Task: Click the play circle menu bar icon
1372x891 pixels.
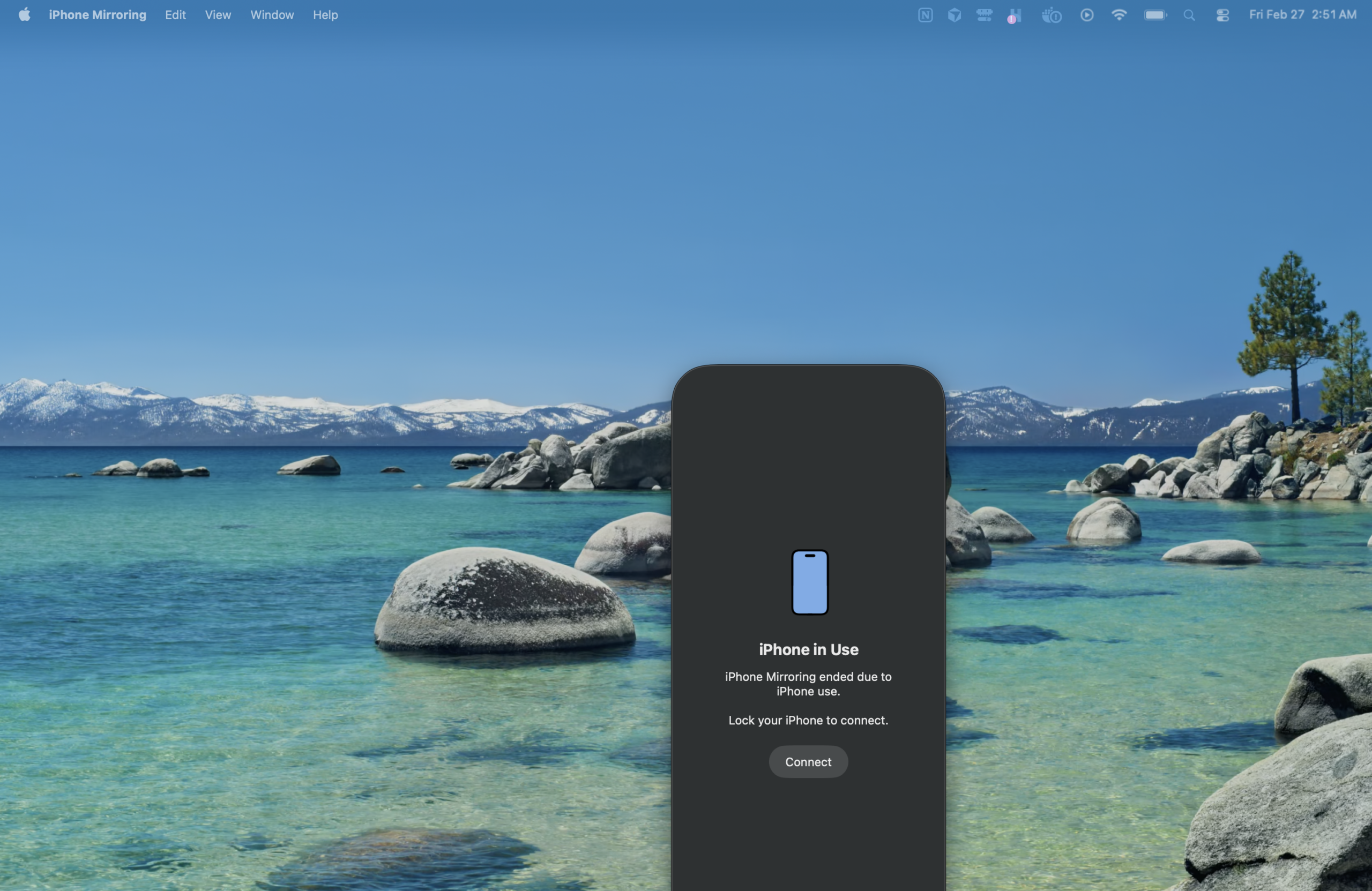Action: 1087,15
